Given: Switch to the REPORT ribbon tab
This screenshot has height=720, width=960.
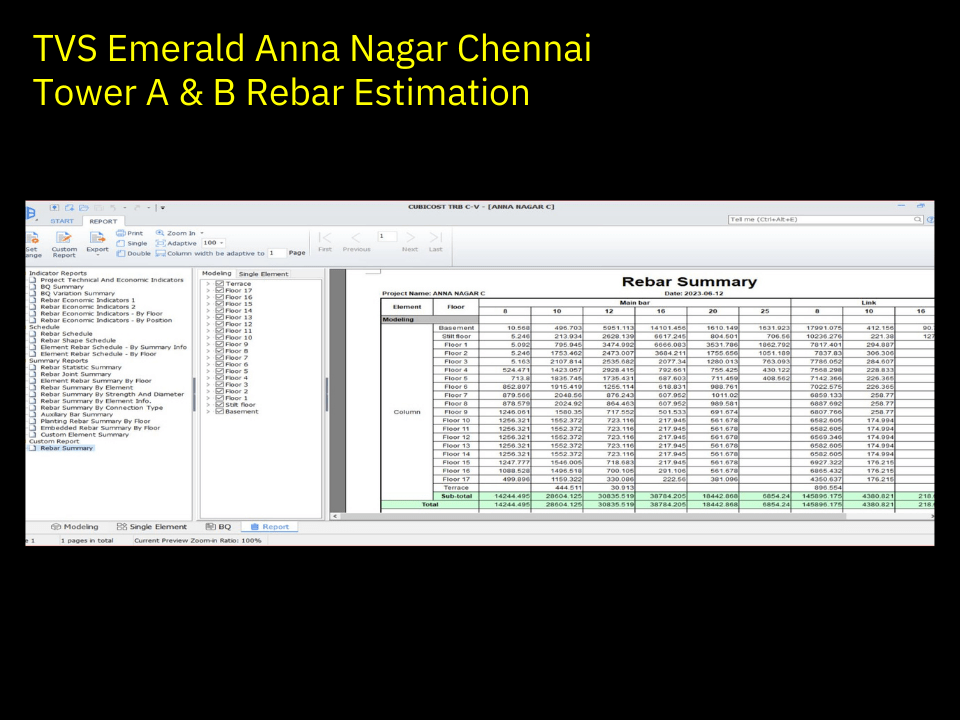Looking at the screenshot, I should (103, 221).
